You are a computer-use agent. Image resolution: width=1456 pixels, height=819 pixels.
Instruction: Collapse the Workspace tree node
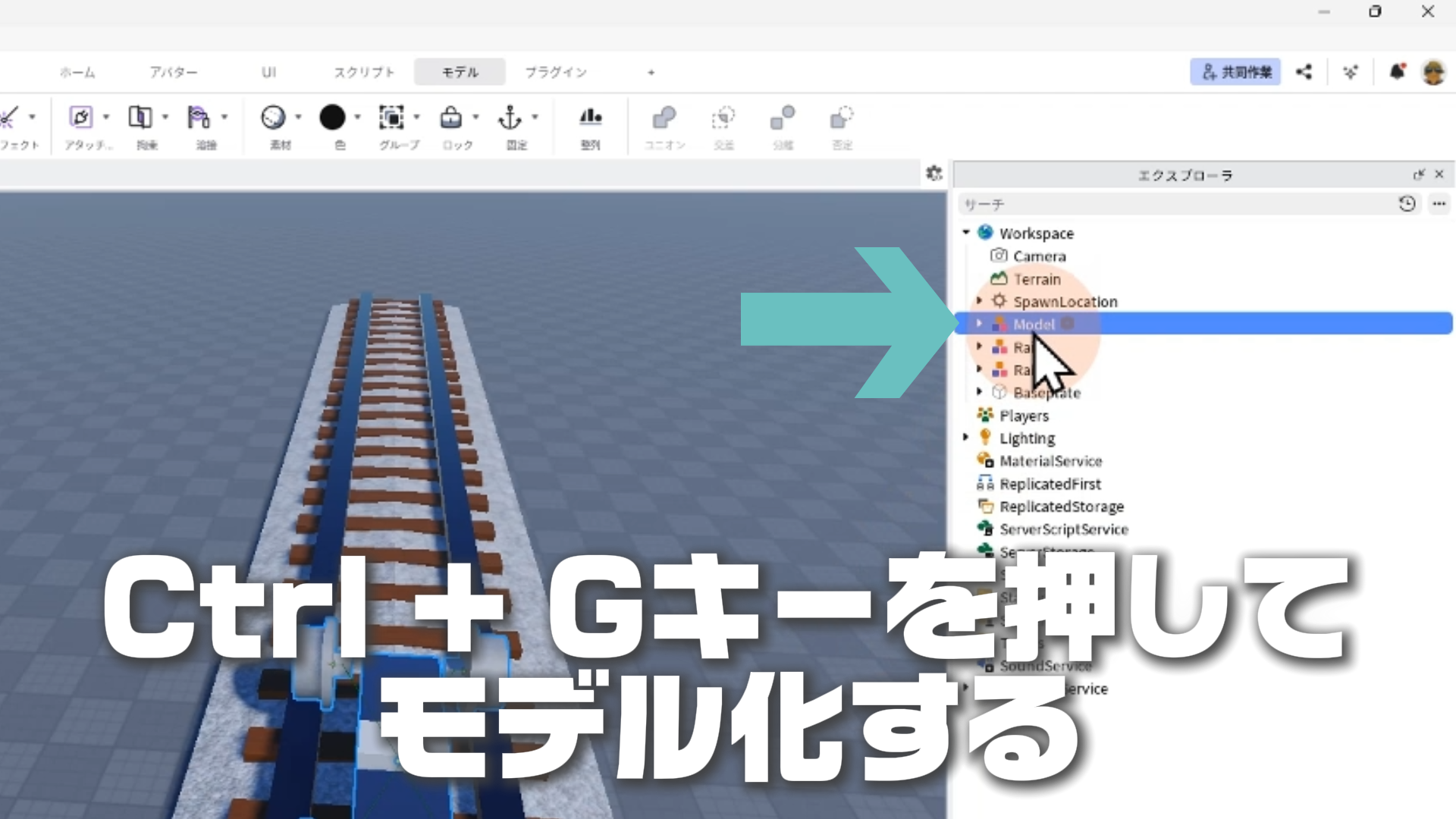966,232
